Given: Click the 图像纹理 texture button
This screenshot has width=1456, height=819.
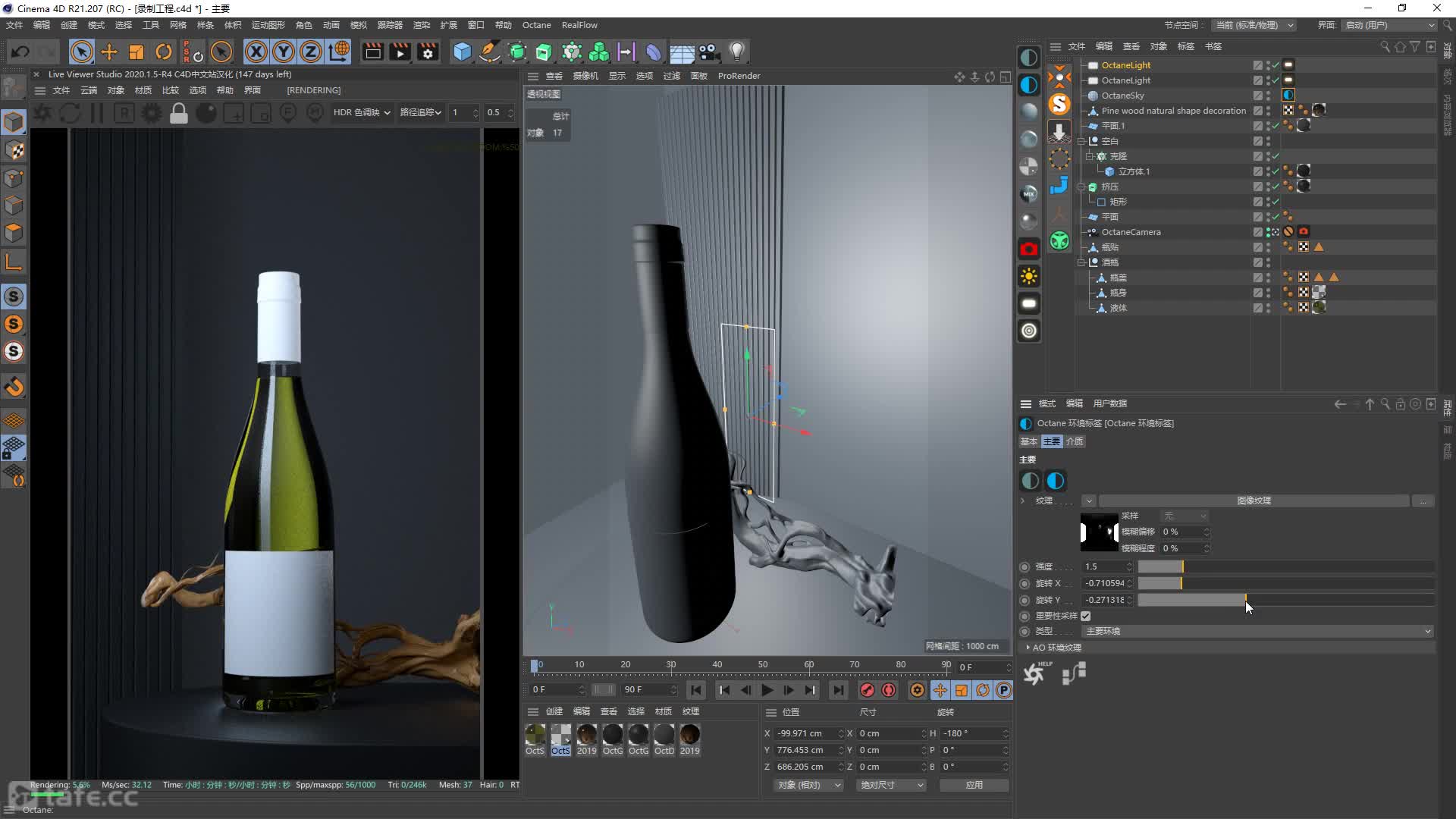Looking at the screenshot, I should pyautogui.click(x=1254, y=500).
